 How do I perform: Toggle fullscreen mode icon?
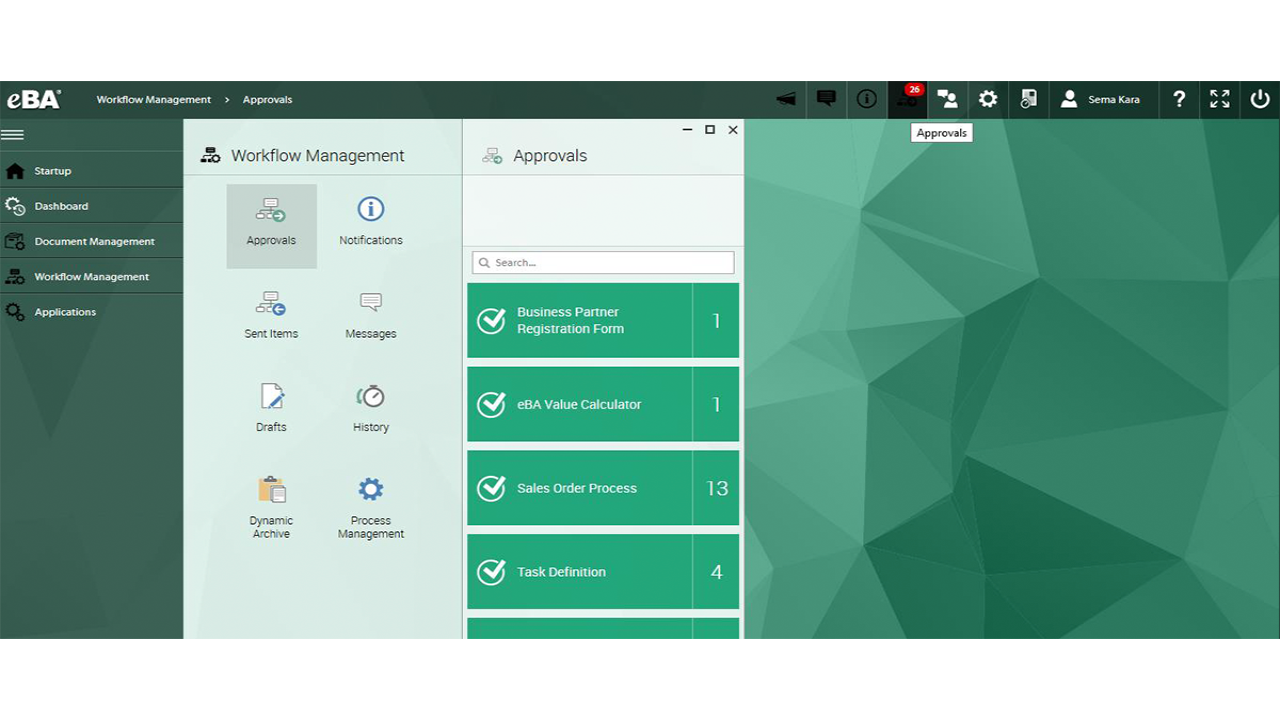(1220, 99)
